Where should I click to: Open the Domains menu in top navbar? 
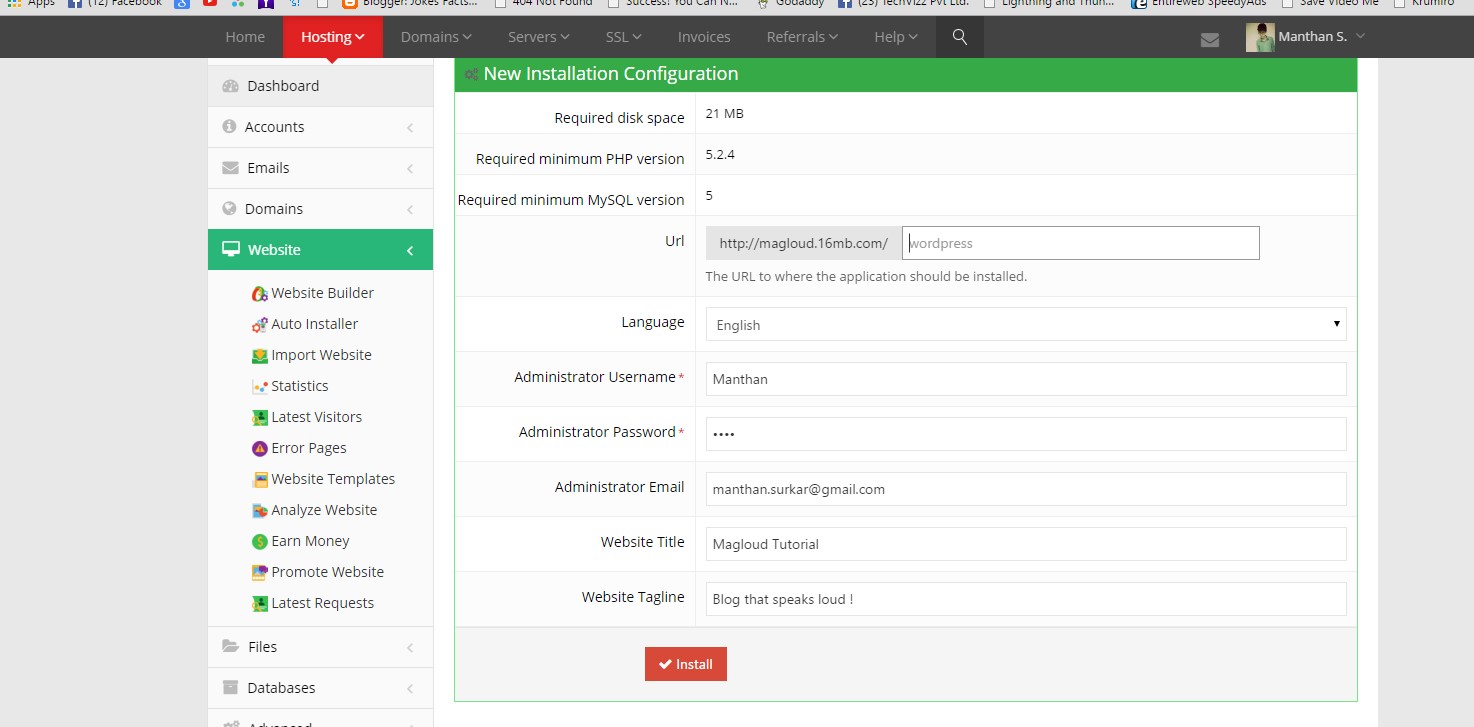coord(436,37)
